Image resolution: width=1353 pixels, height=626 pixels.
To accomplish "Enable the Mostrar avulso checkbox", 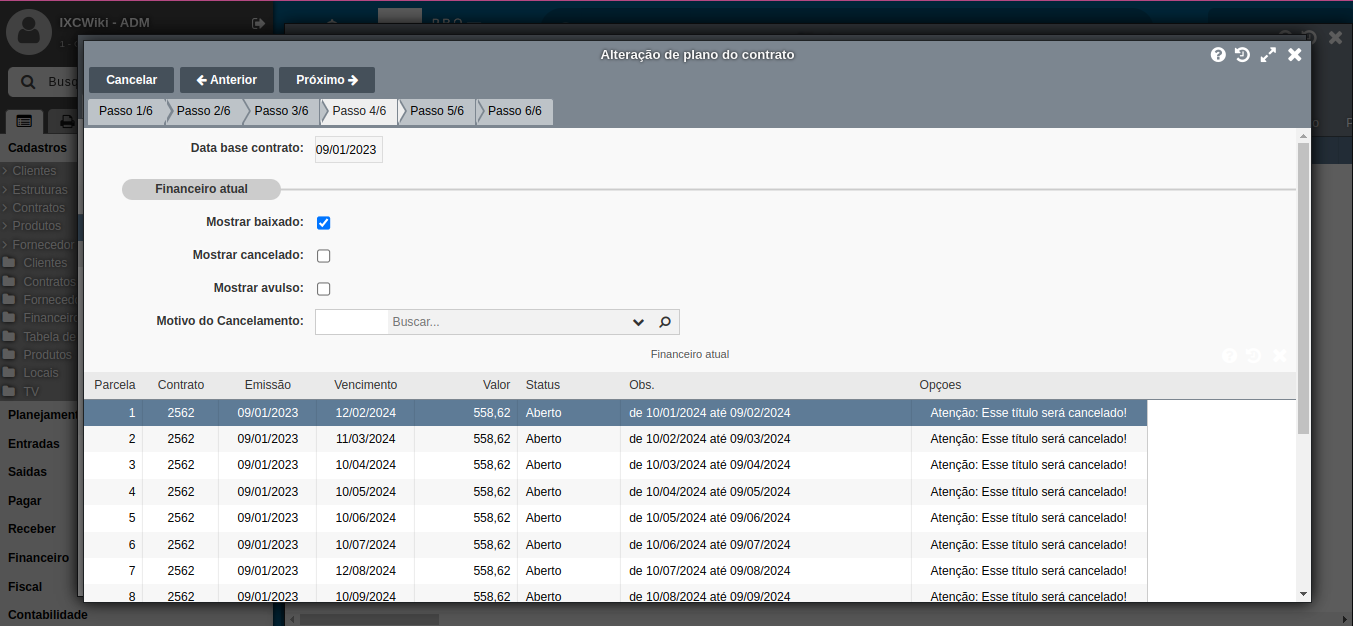I will [x=323, y=289].
